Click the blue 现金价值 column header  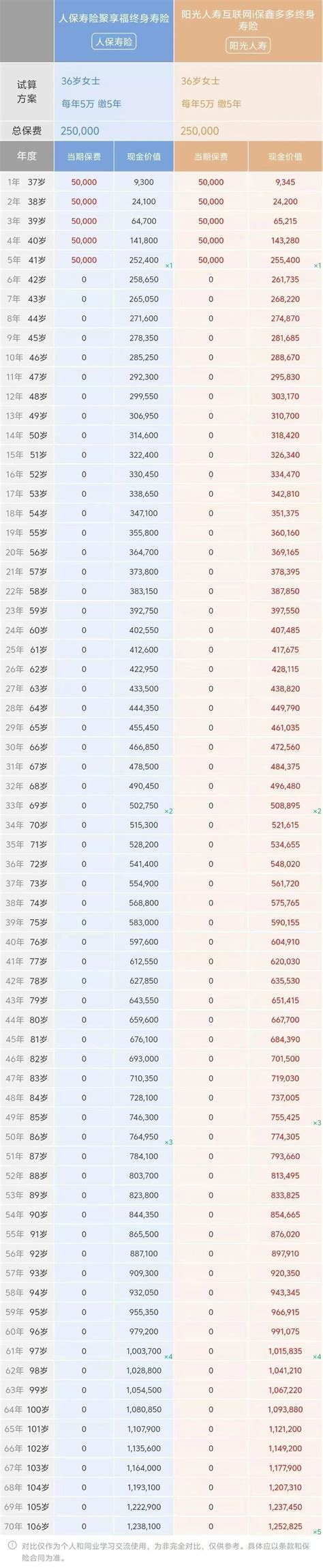(144, 156)
